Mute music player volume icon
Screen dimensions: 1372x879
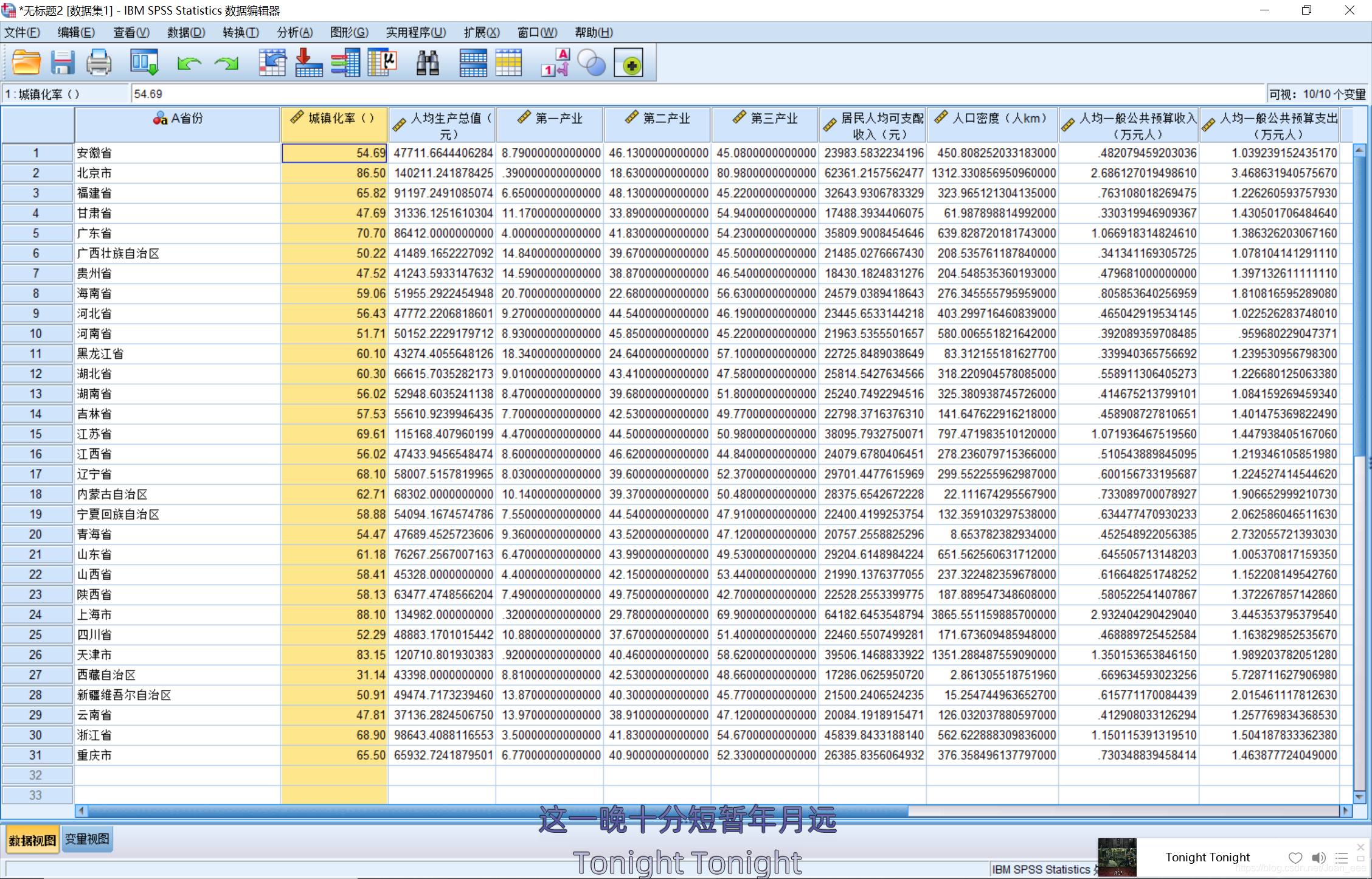click(1318, 858)
